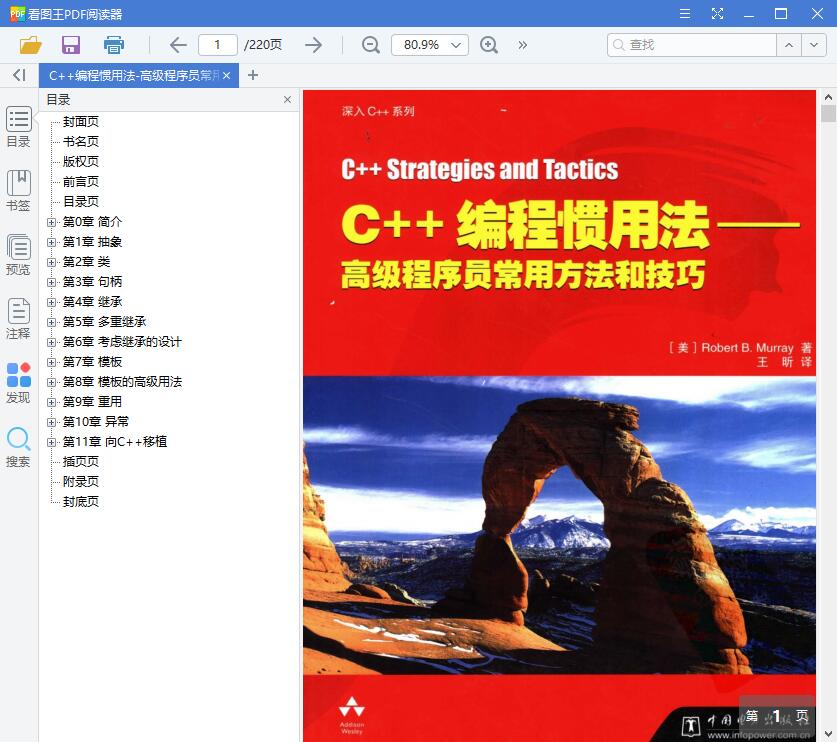Close the 目录 outline panel

pyautogui.click(x=287, y=100)
